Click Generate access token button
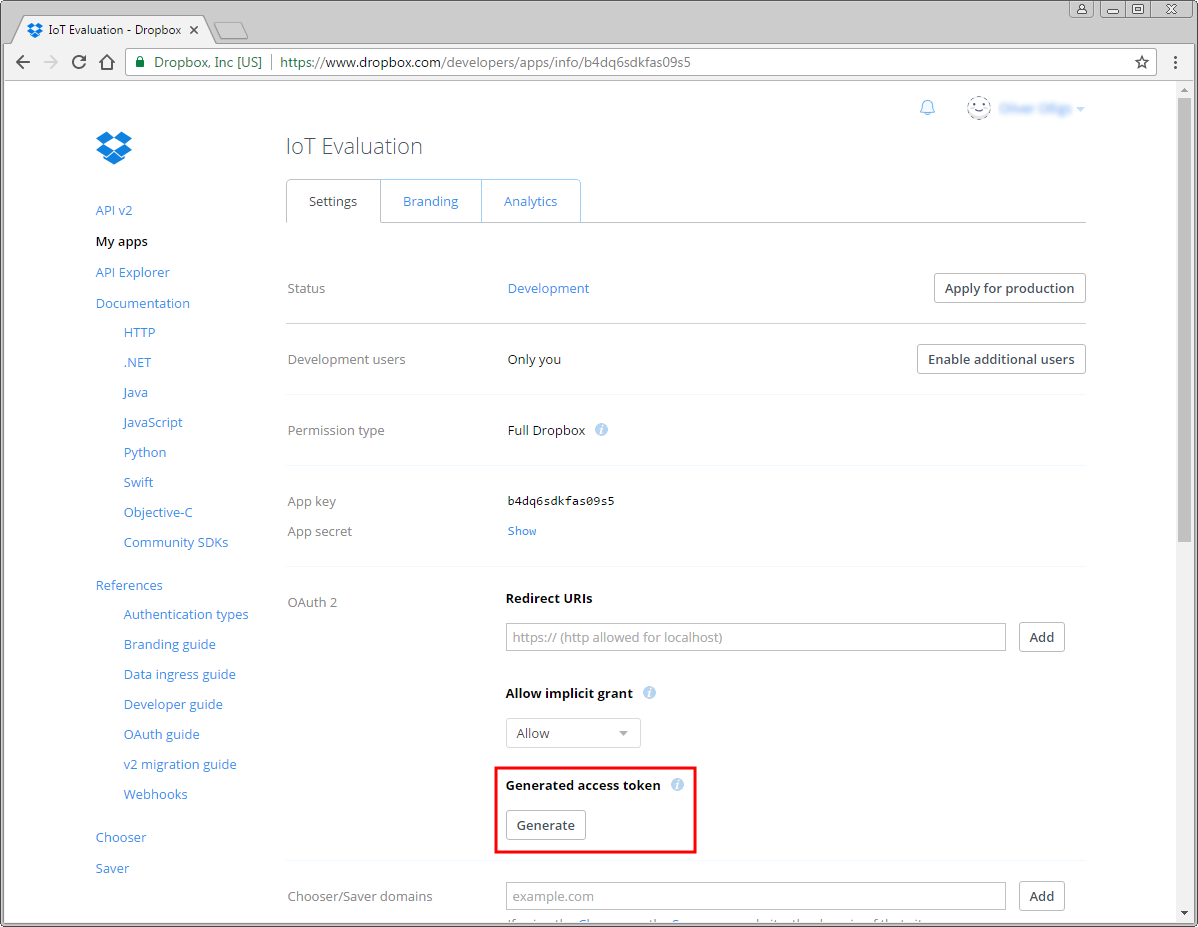 point(546,825)
